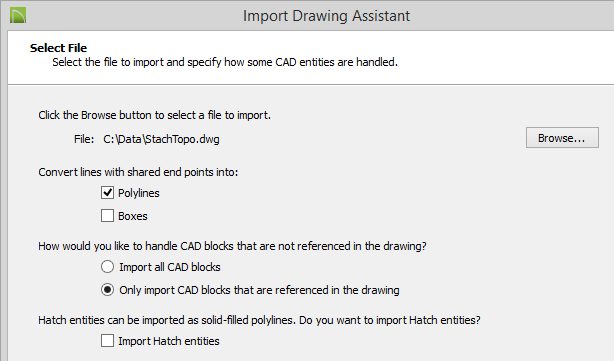
Task: Click the CAD blocks not referenced question
Action: pyautogui.click(x=232, y=246)
